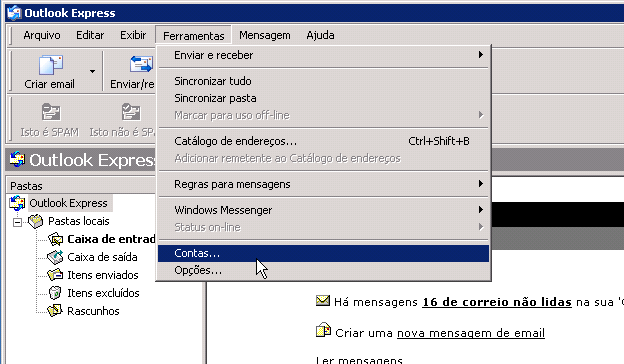Select Pastas locais tree label
Screen dimensions: 624x364
(78, 221)
